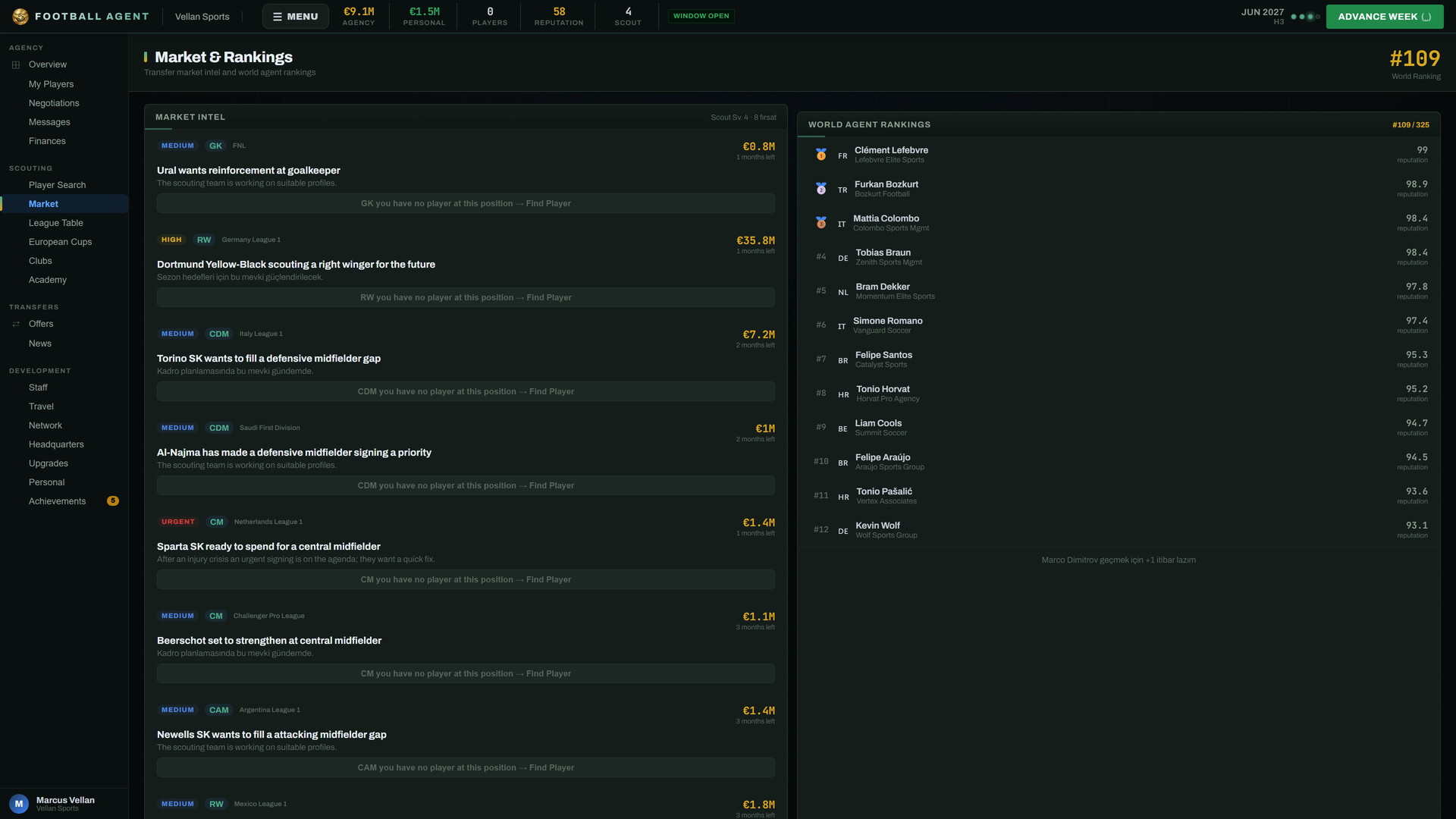Find a GK player for Ural request
Image resolution: width=1456 pixels, height=819 pixels.
[466, 203]
